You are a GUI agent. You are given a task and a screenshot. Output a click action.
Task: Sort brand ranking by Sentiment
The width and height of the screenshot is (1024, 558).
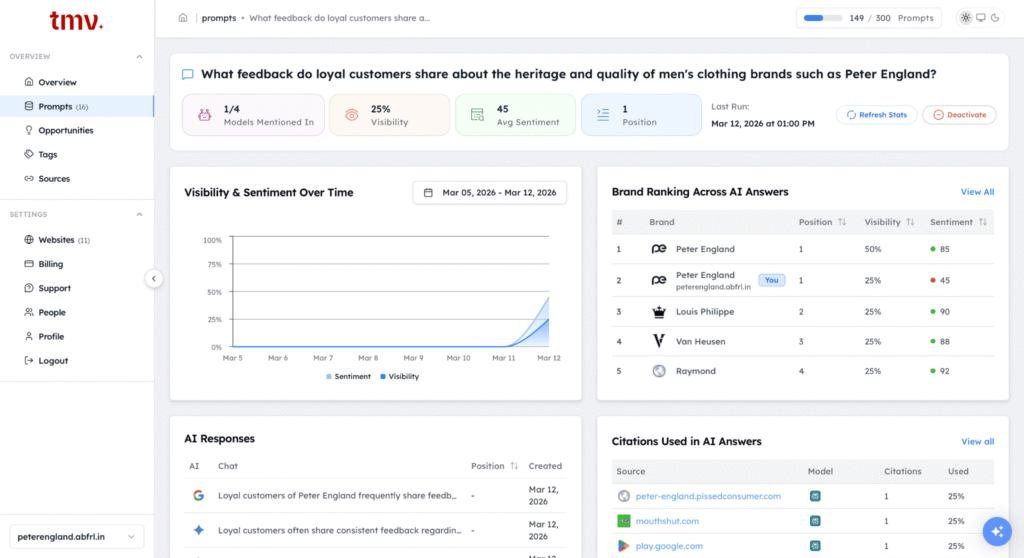click(x=982, y=222)
